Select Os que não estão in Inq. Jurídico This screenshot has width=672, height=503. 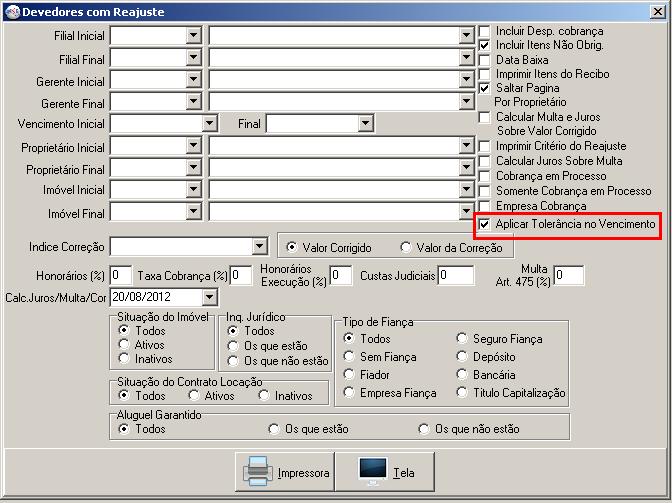click(x=233, y=361)
